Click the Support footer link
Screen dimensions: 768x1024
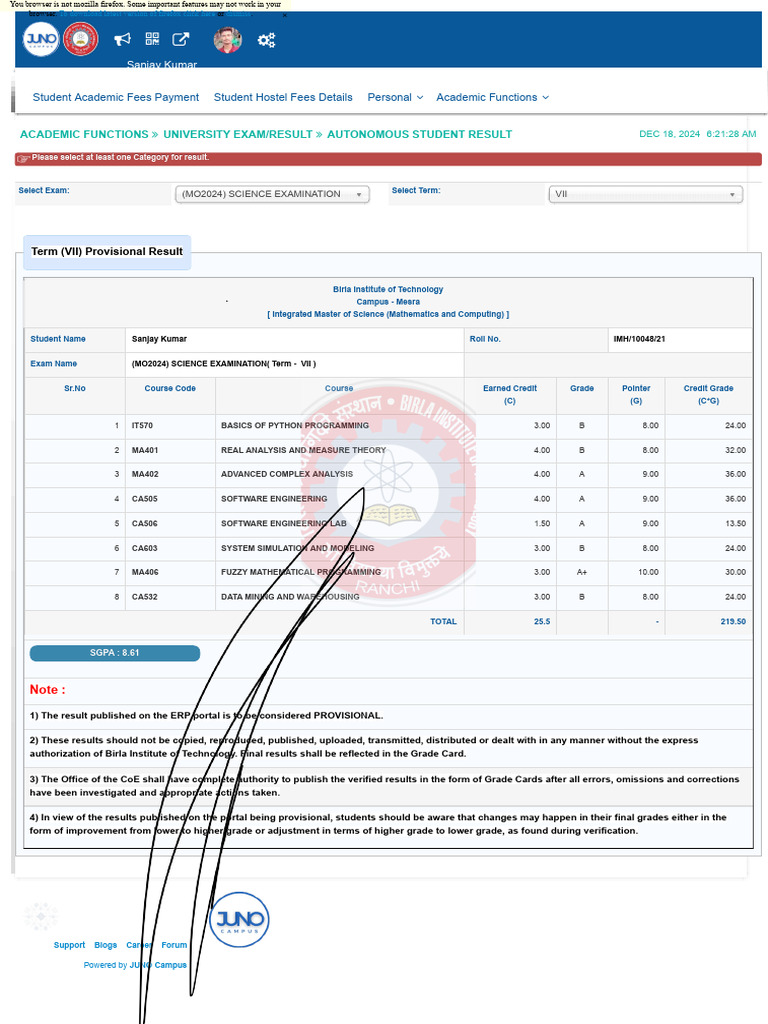pos(69,945)
